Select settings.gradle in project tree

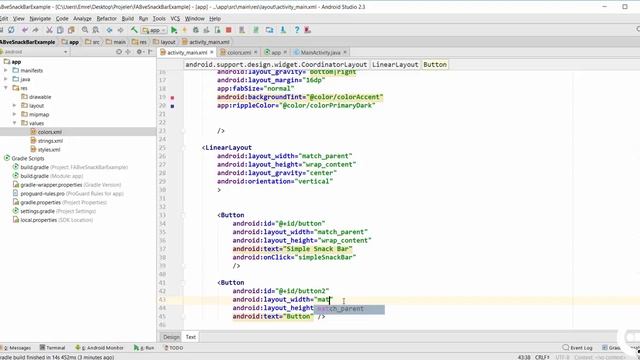tap(38, 211)
